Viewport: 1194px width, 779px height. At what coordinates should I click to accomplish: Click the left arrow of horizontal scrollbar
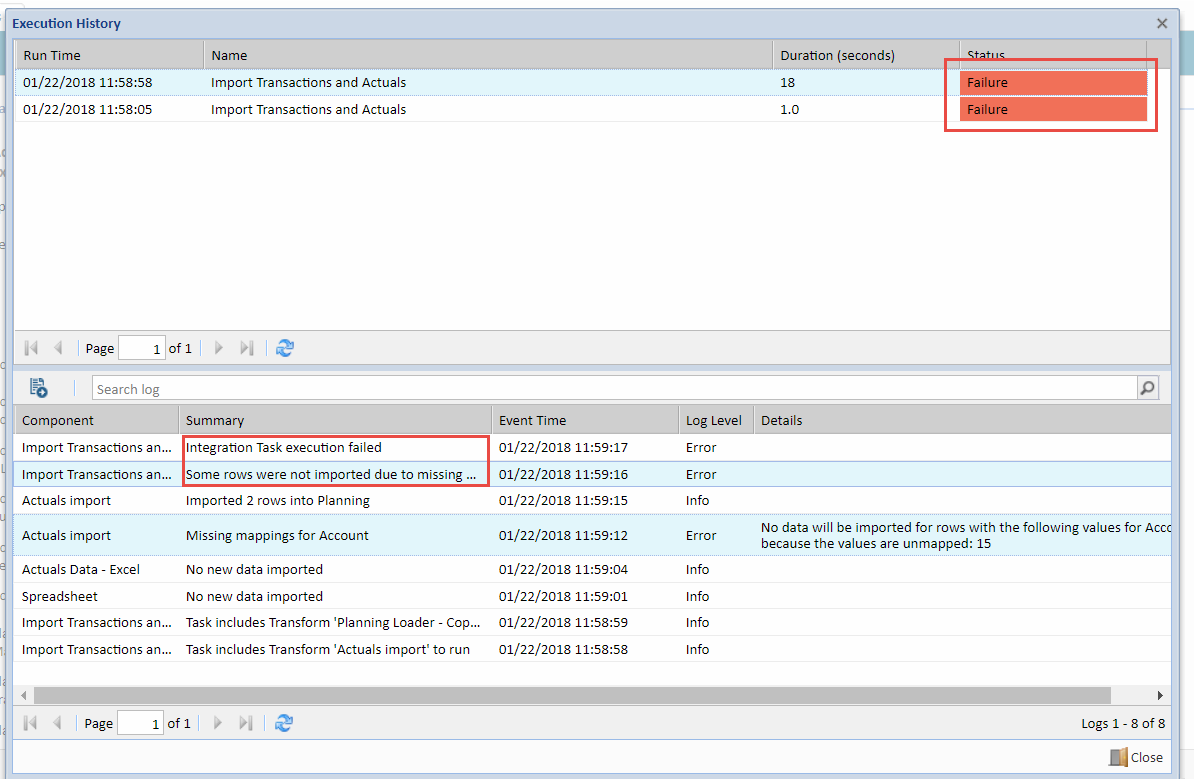point(24,695)
